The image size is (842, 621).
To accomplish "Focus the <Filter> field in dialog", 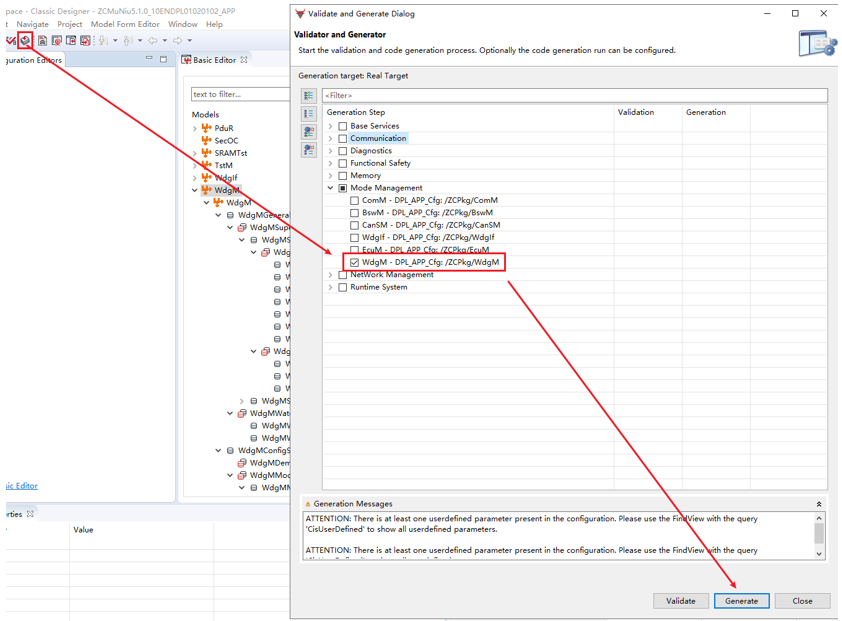I will tap(575, 96).
